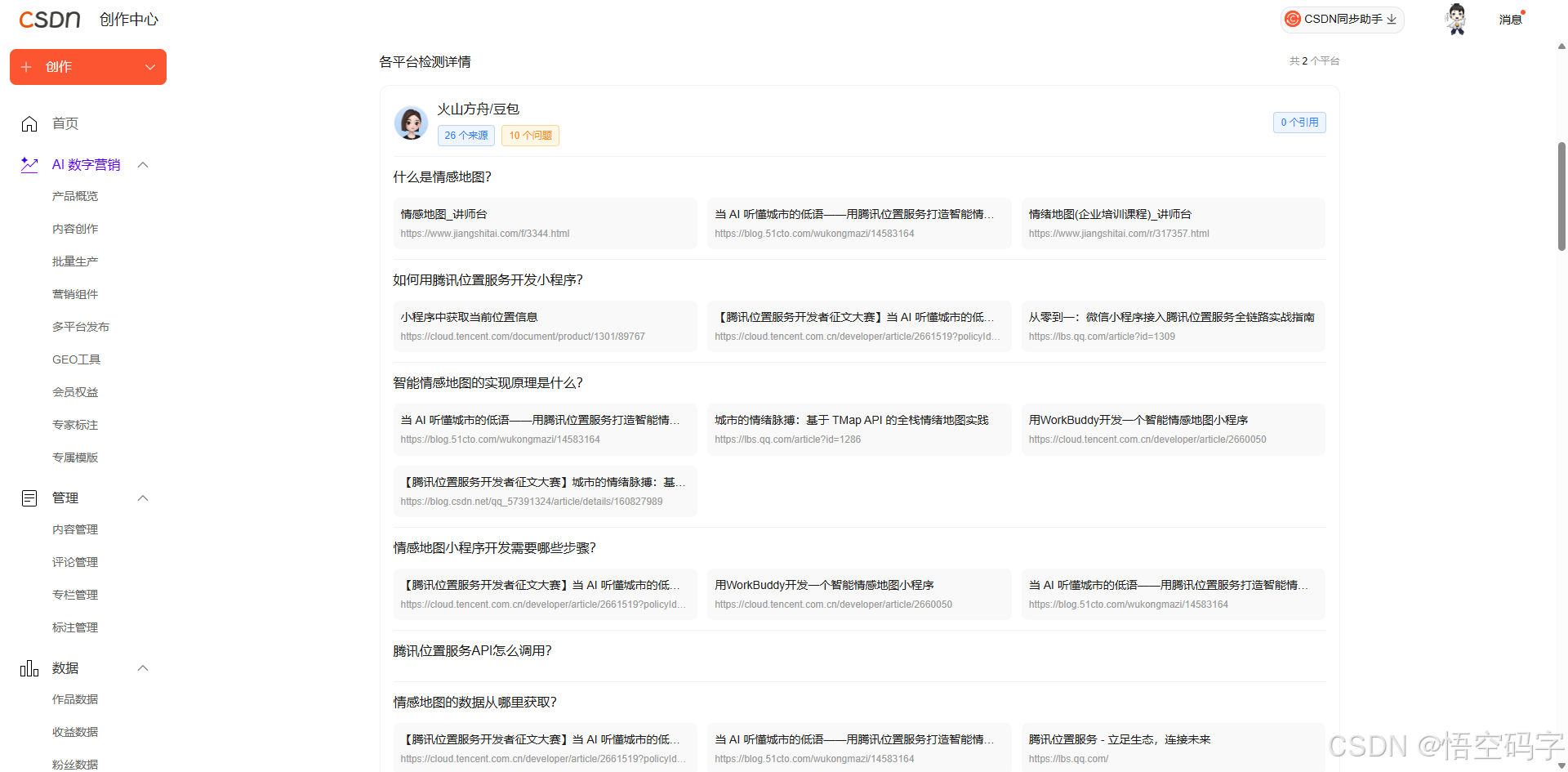The width and height of the screenshot is (1568, 772).
Task: Click the 共 2 个平台 count text
Action: click(x=1314, y=61)
